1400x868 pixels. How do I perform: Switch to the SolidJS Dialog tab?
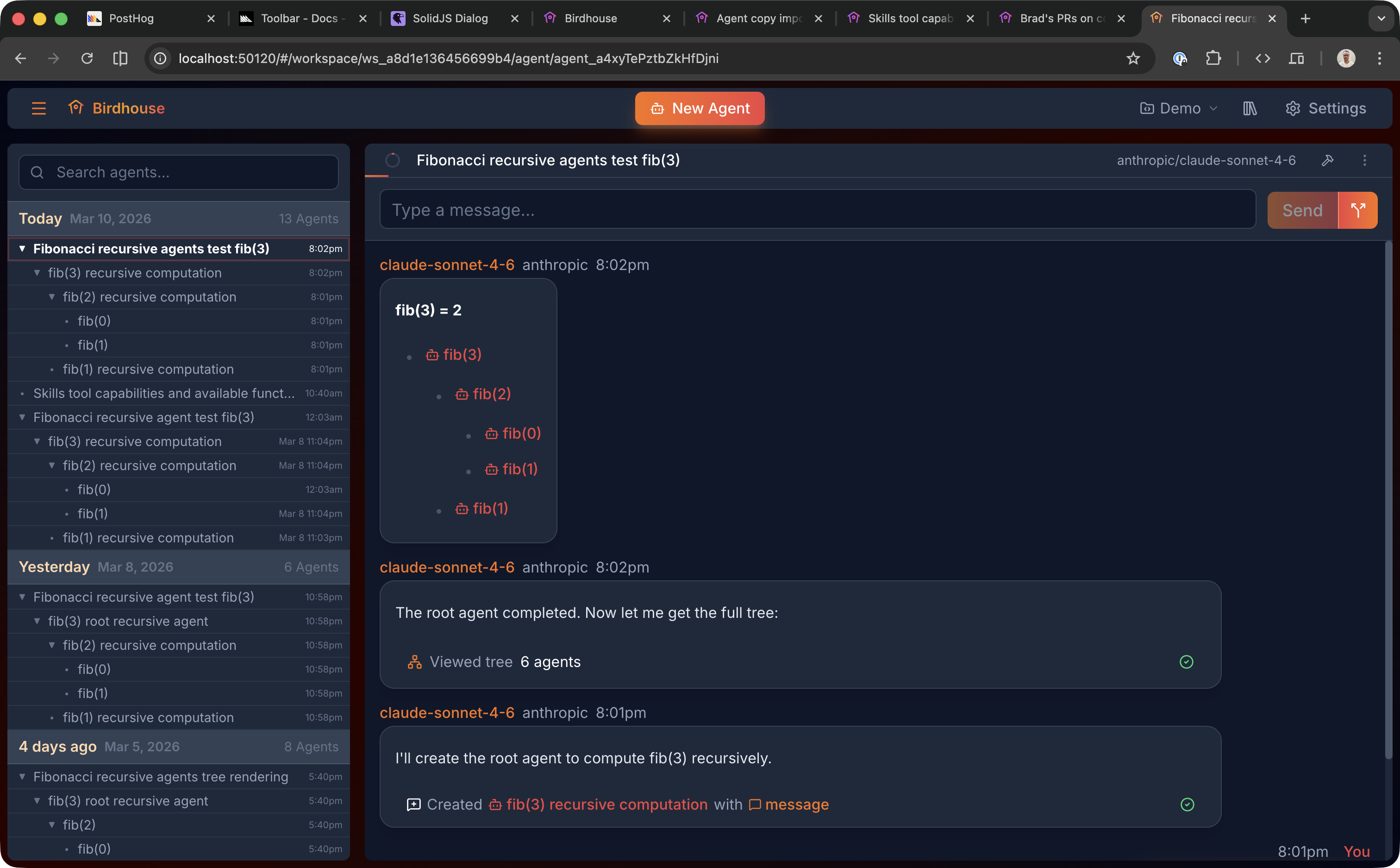click(x=448, y=18)
